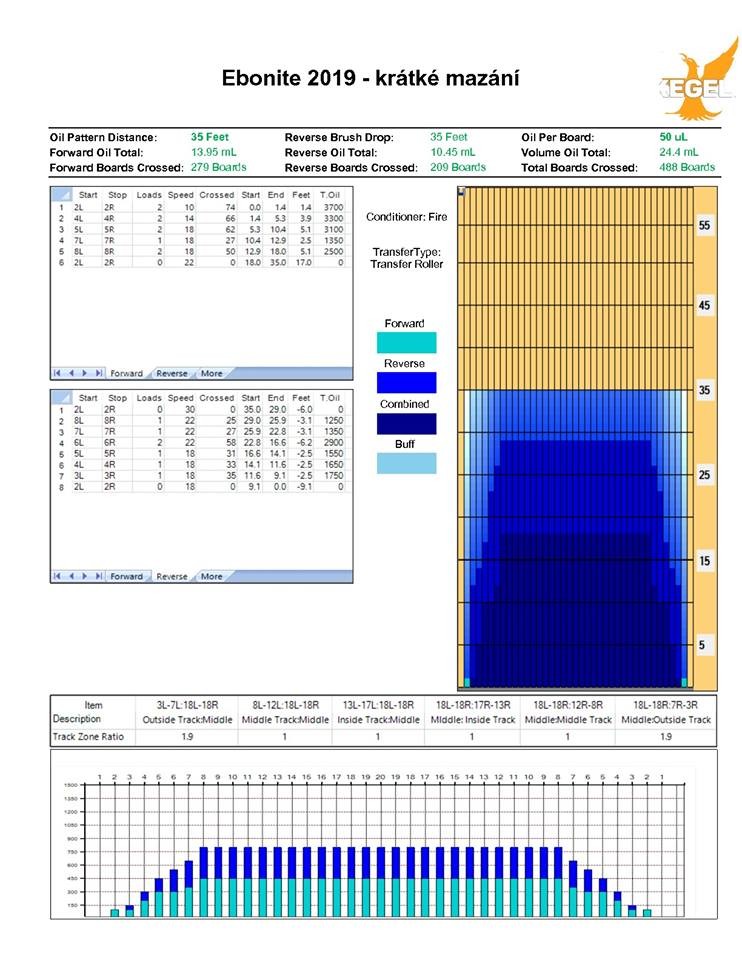The width and height of the screenshot is (742, 960).
Task: Click last-sheet arrow in lower table navigator
Action: (x=98, y=577)
